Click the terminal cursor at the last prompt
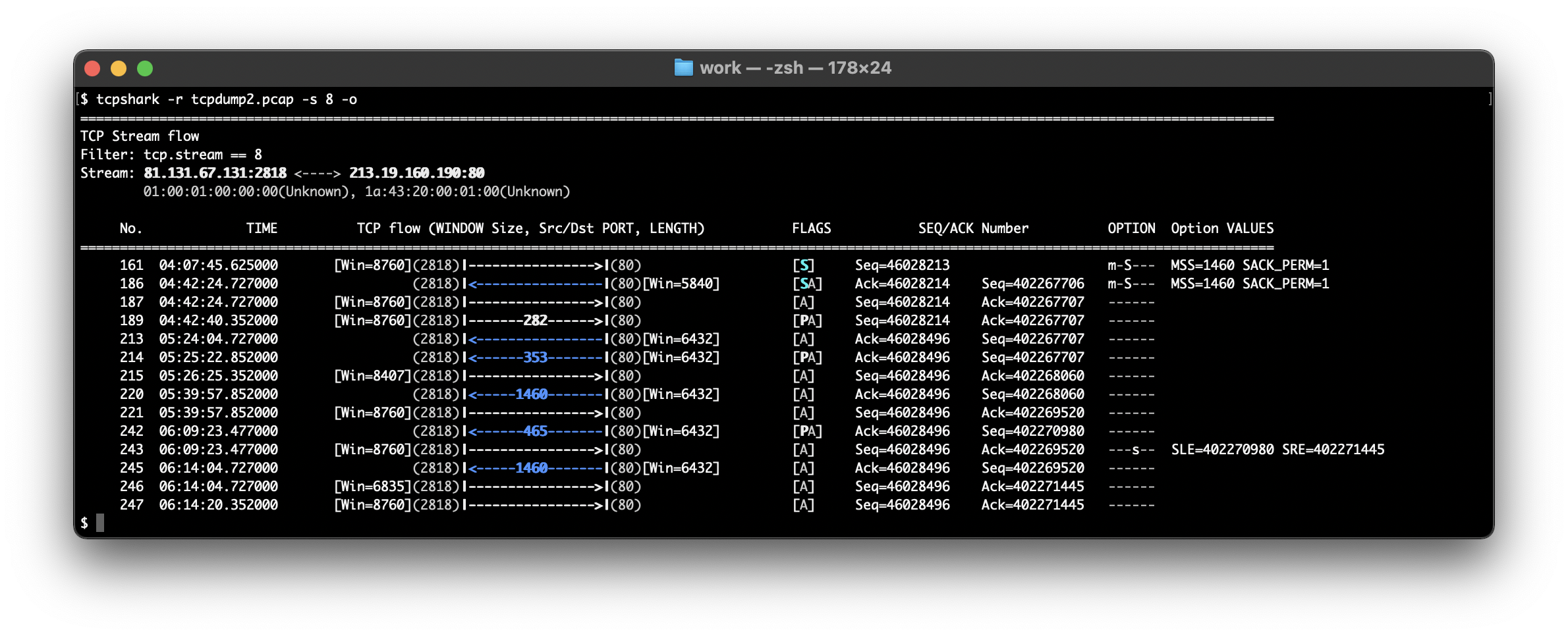1568x636 pixels. point(100,523)
